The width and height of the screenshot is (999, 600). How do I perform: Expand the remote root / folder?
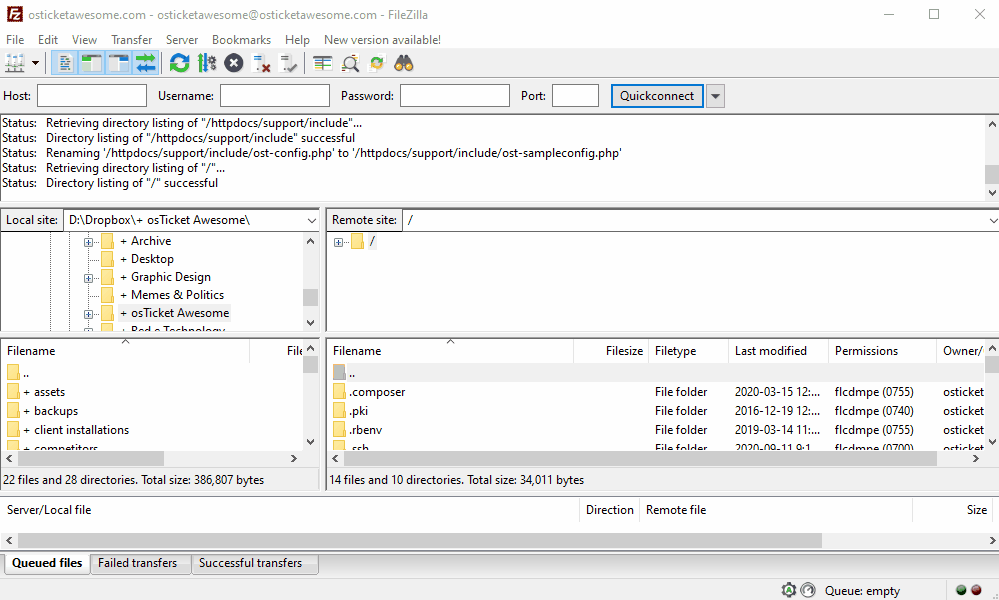coord(338,242)
